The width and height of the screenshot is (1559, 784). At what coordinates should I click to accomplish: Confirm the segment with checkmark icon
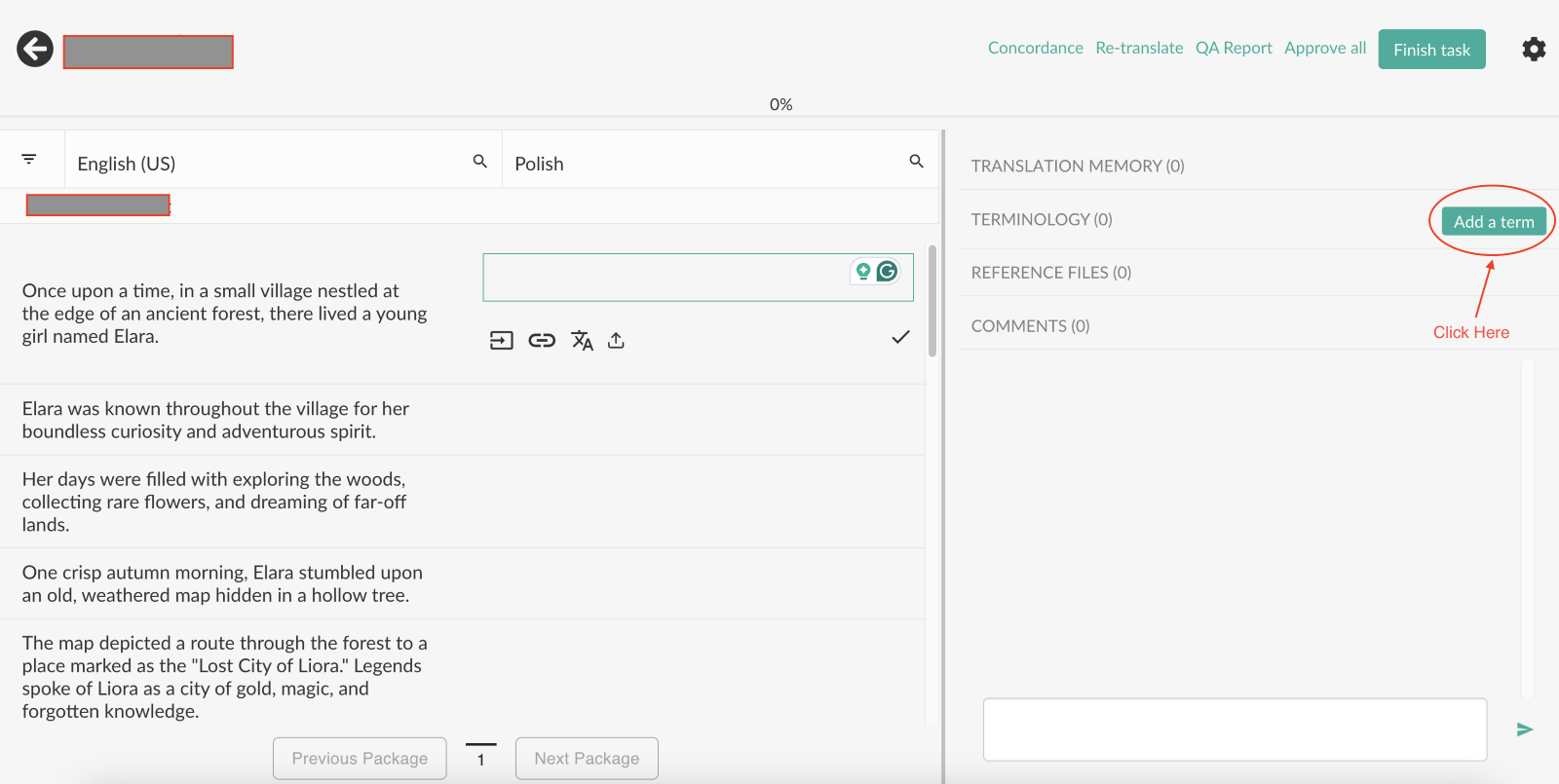(x=900, y=337)
